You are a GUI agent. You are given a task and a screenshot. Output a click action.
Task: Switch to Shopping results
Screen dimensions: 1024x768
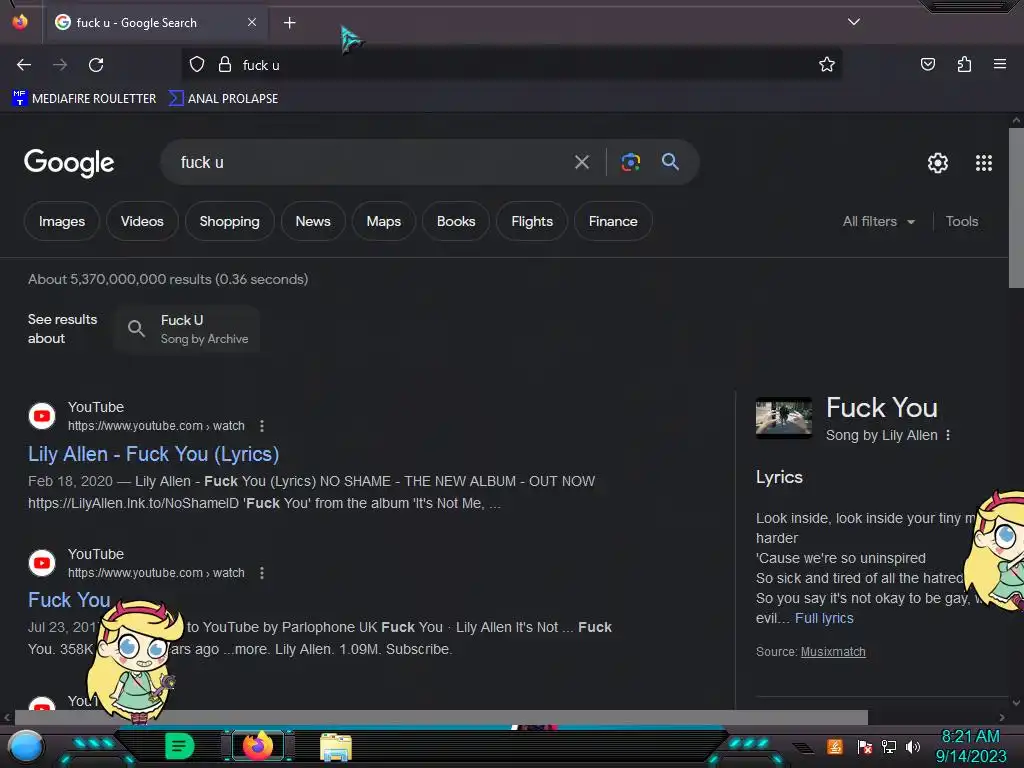coord(229,221)
